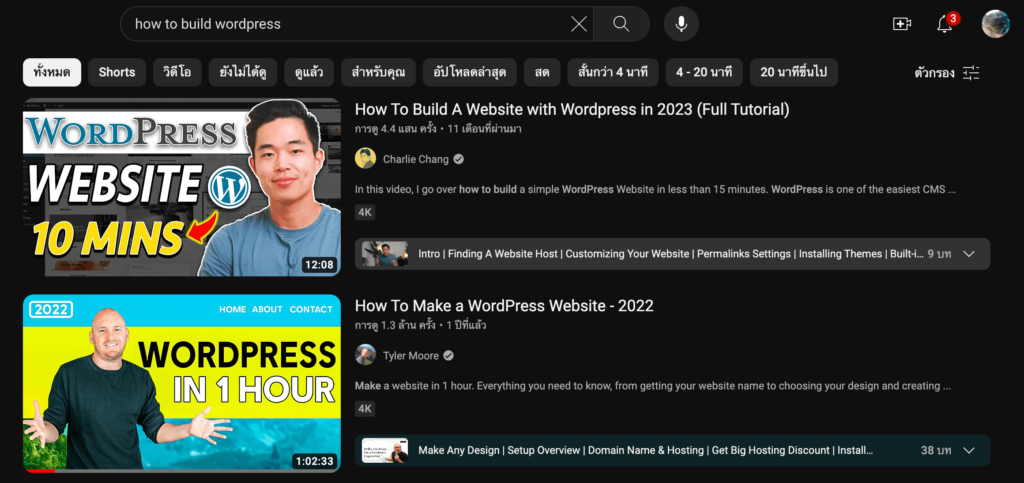Expand chapters of Tyler Moore video
The height and width of the screenshot is (483, 1024).
coord(968,450)
